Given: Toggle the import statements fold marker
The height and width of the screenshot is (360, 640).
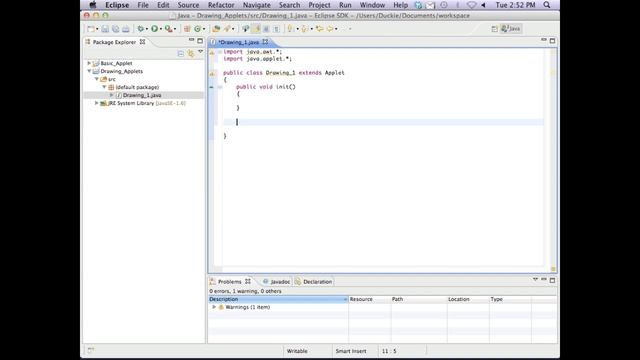Looking at the screenshot, I should point(220,52).
